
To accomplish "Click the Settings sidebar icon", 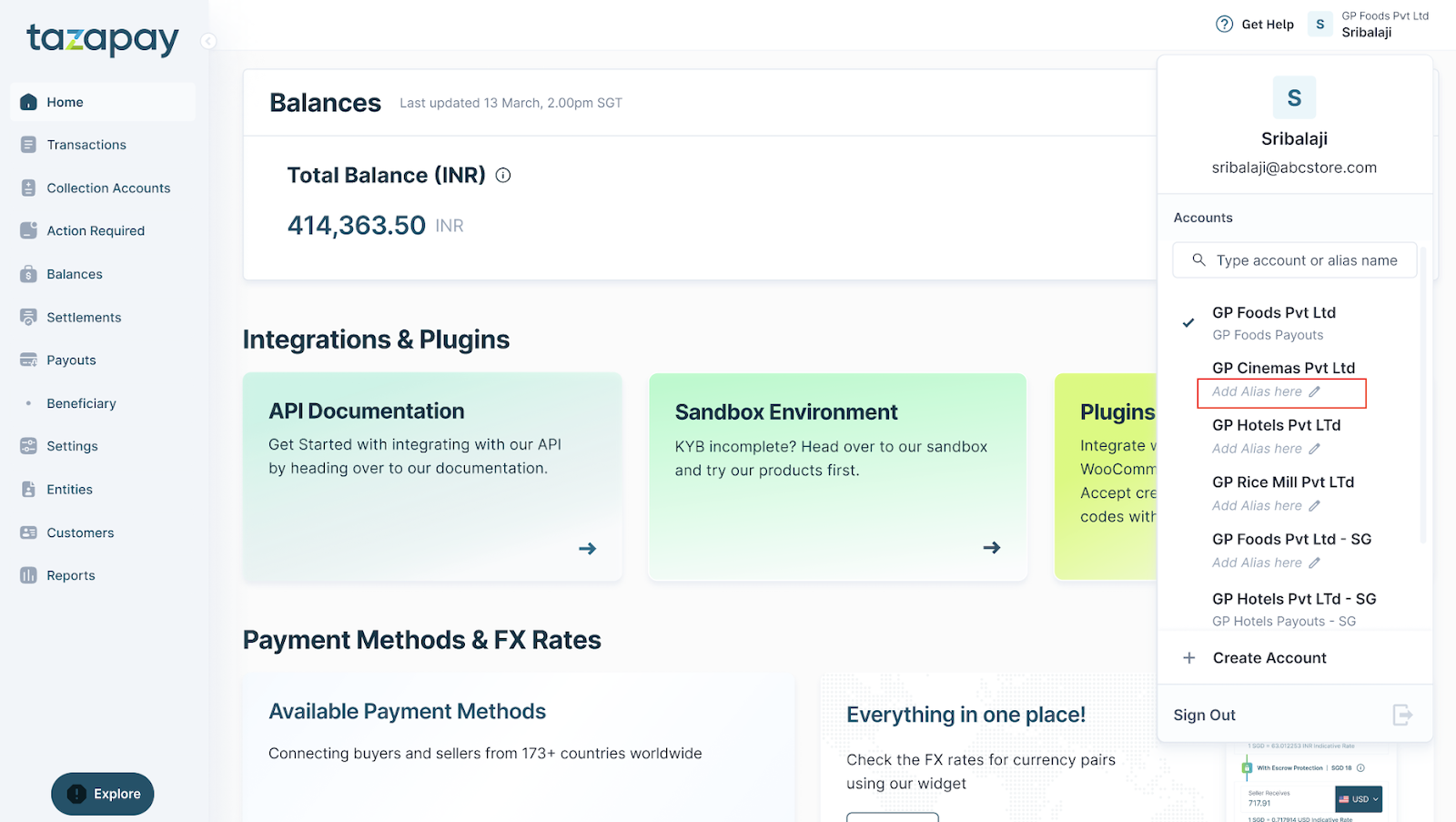I will [28, 446].
